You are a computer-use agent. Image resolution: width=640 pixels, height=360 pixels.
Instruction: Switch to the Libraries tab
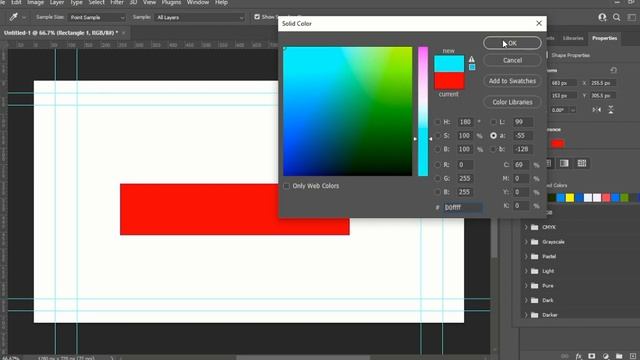573,38
